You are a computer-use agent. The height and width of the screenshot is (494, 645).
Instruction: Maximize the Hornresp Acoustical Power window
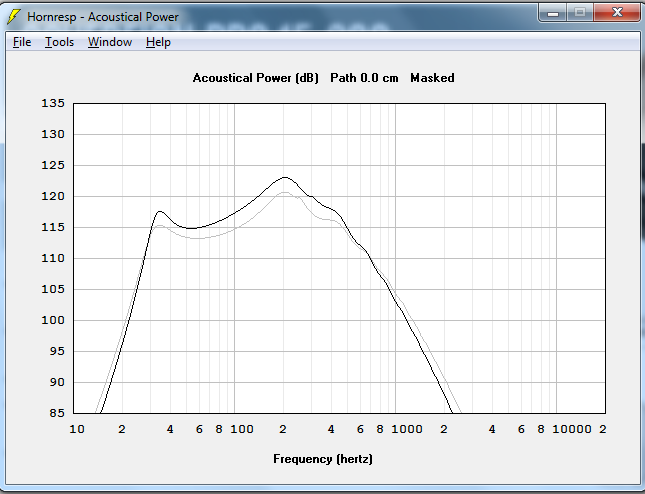(580, 13)
